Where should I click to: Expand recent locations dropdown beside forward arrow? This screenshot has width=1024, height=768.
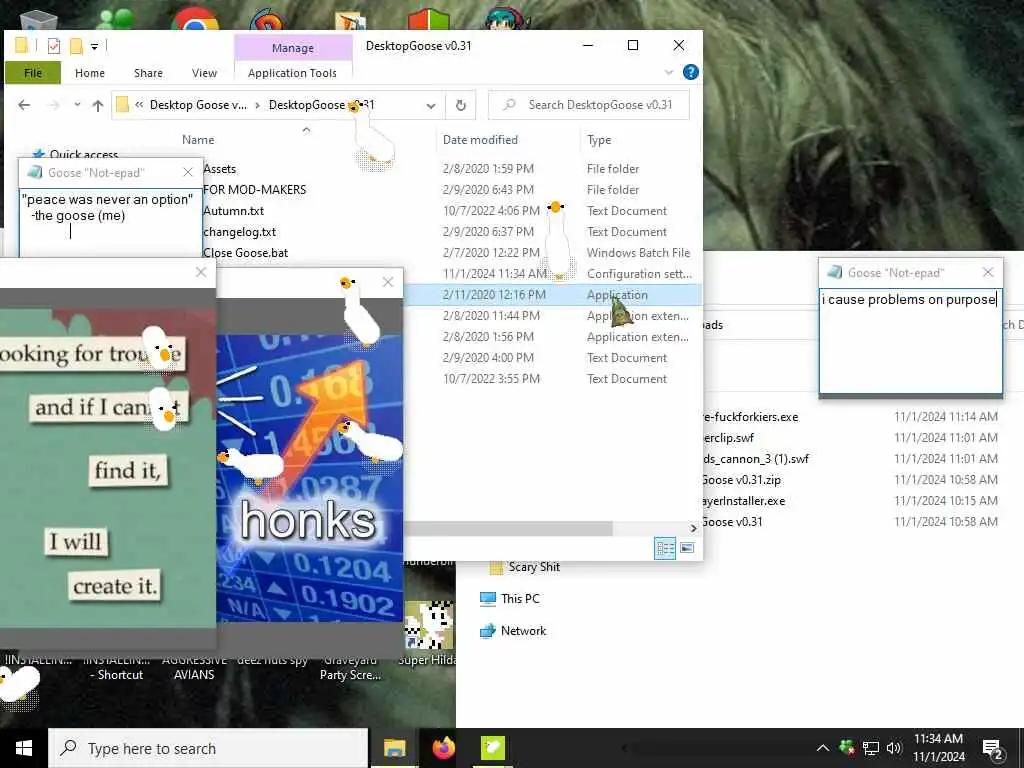pyautogui.click(x=77, y=104)
